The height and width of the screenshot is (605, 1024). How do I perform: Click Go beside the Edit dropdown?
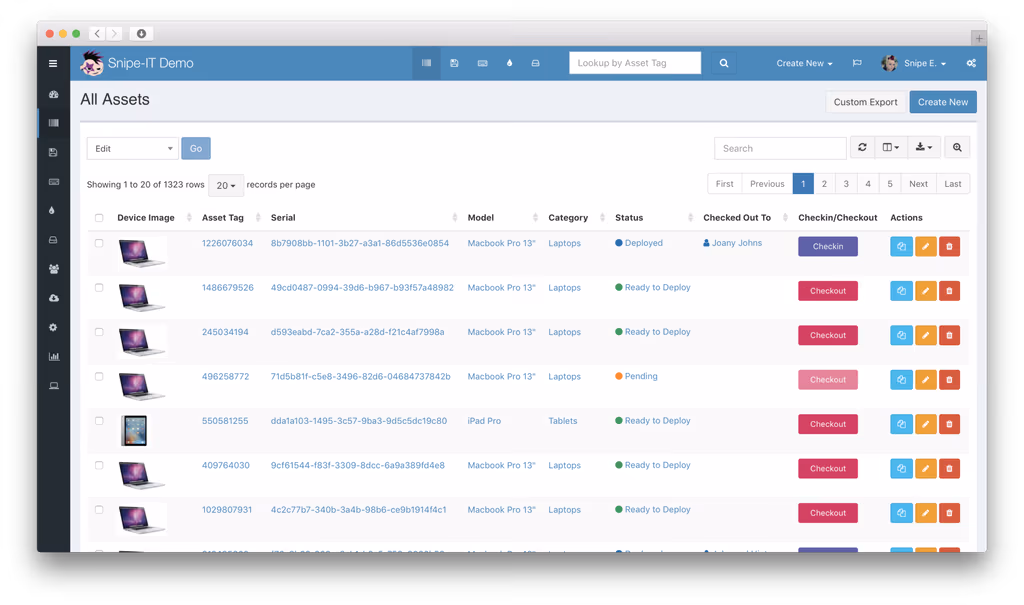click(196, 148)
